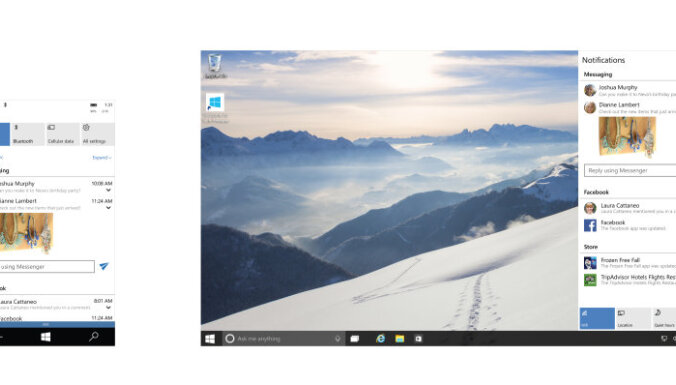Viewport: 676px width, 385px height.
Task: Tap the phone's search magnifier button
Action: coord(94,337)
